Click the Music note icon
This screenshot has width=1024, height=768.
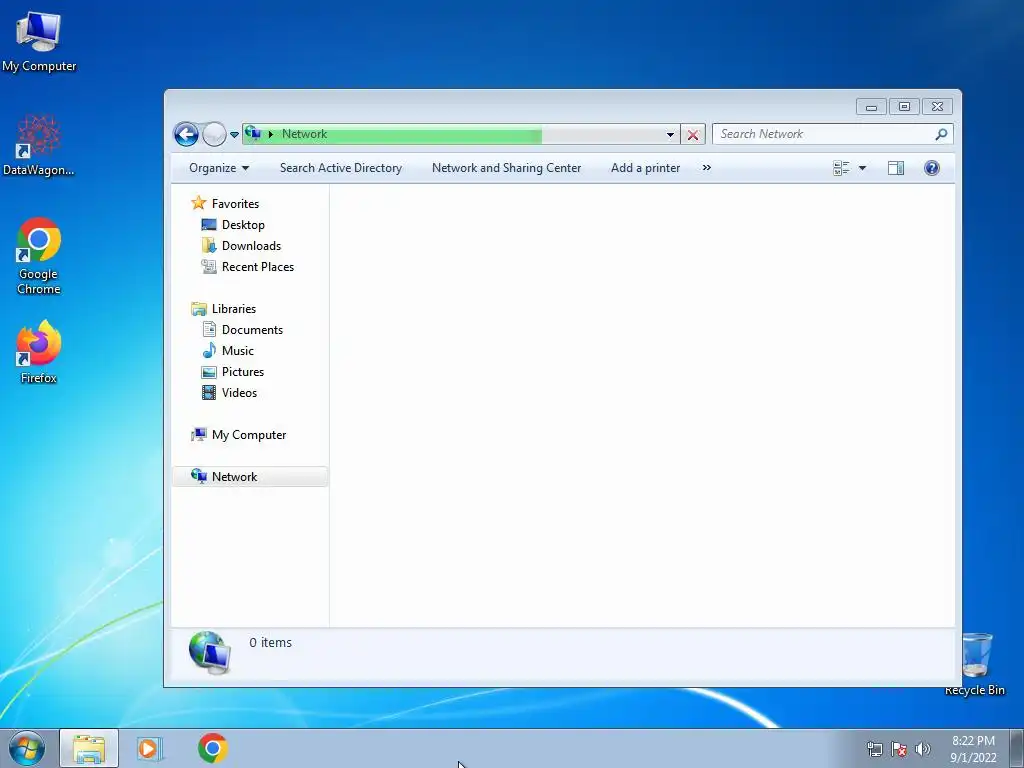pyautogui.click(x=209, y=350)
